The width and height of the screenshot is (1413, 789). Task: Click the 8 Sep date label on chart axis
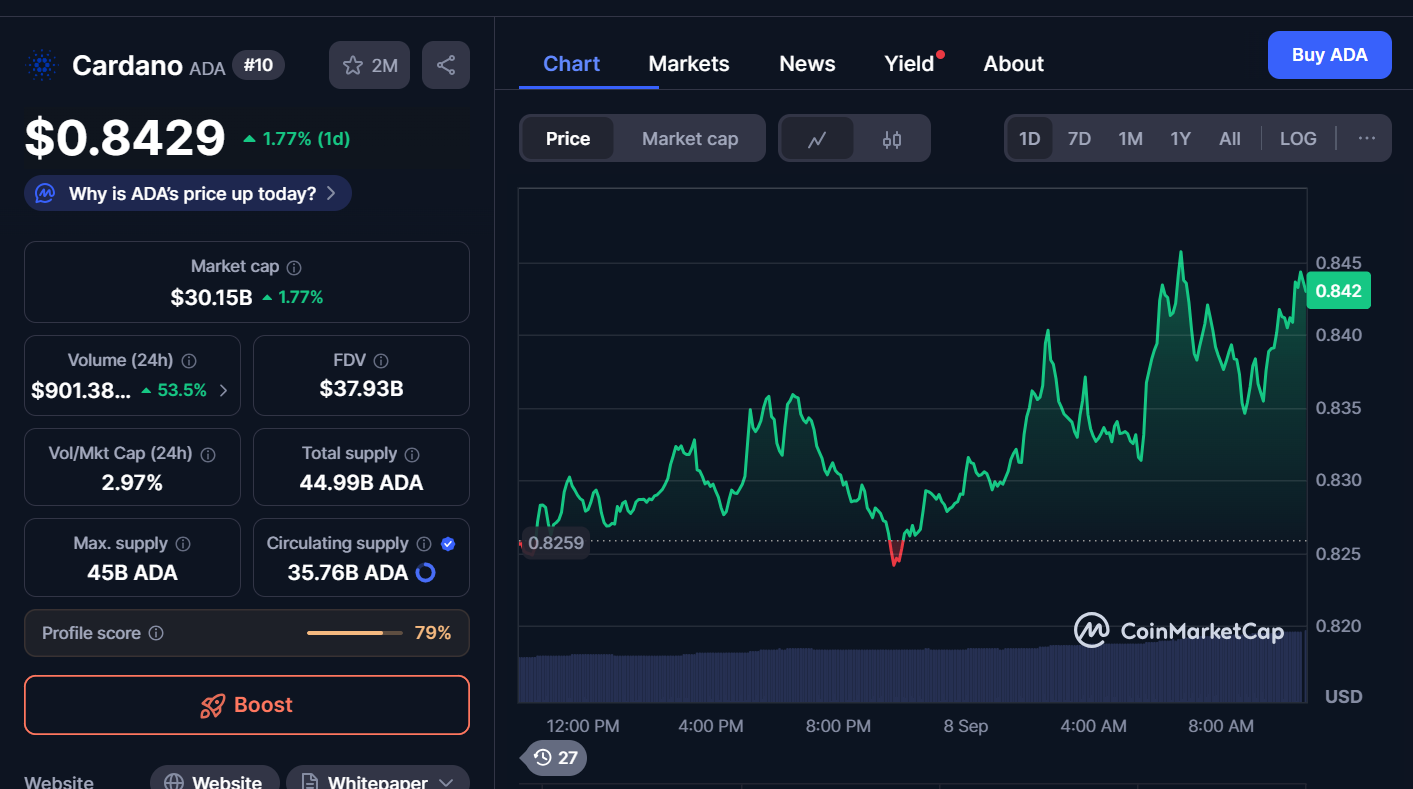tap(966, 726)
